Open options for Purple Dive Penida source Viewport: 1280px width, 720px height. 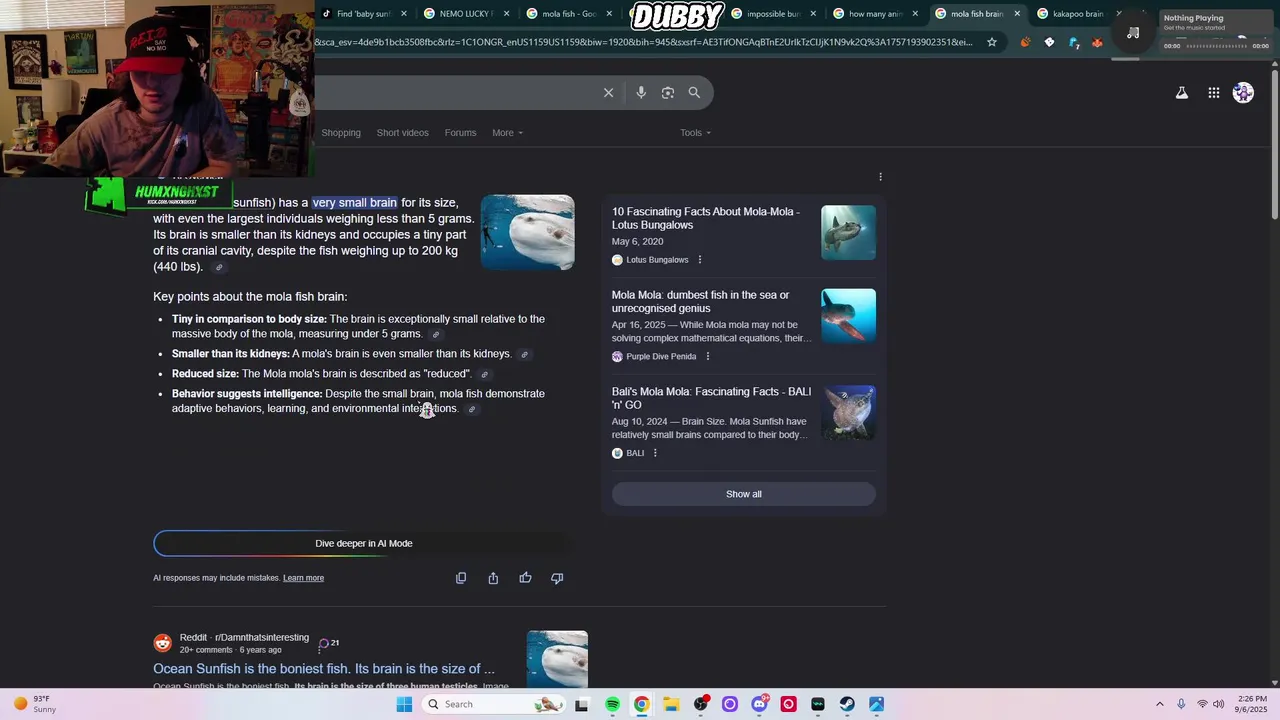tap(707, 357)
